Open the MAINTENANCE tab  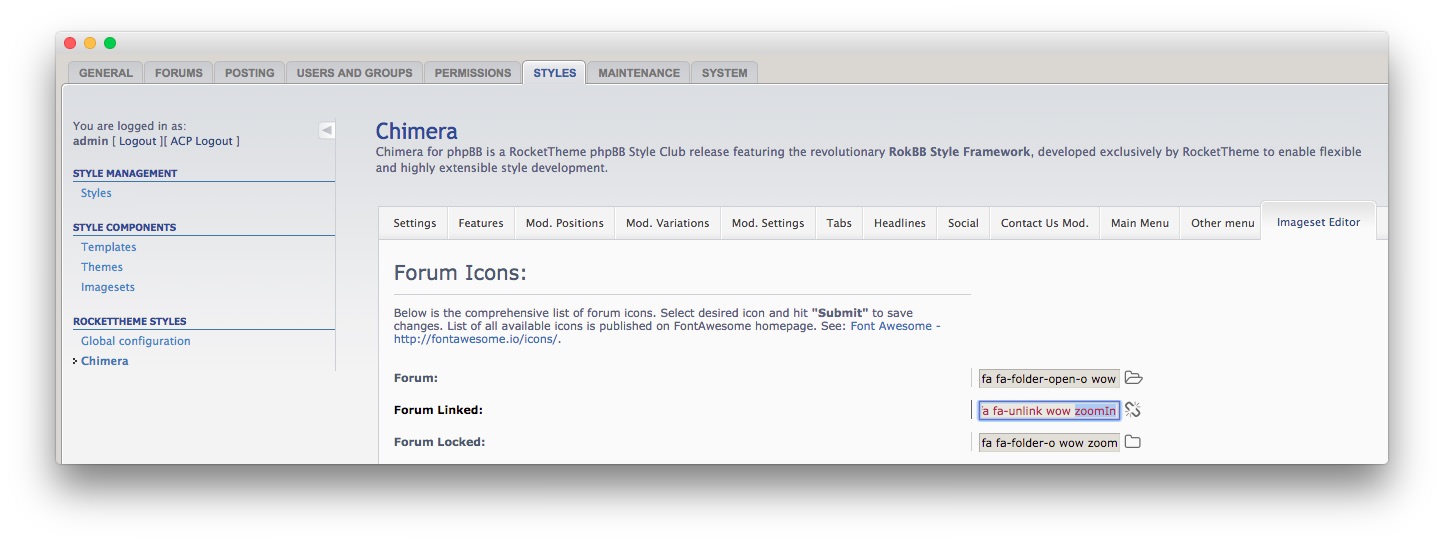point(639,73)
